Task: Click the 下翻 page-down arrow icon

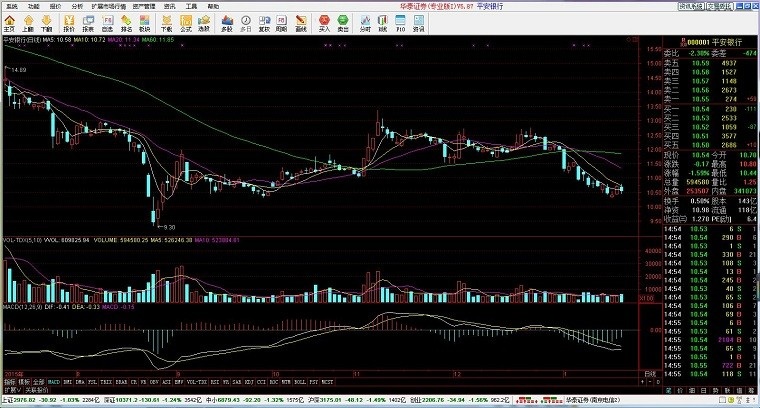Action: pos(47,23)
